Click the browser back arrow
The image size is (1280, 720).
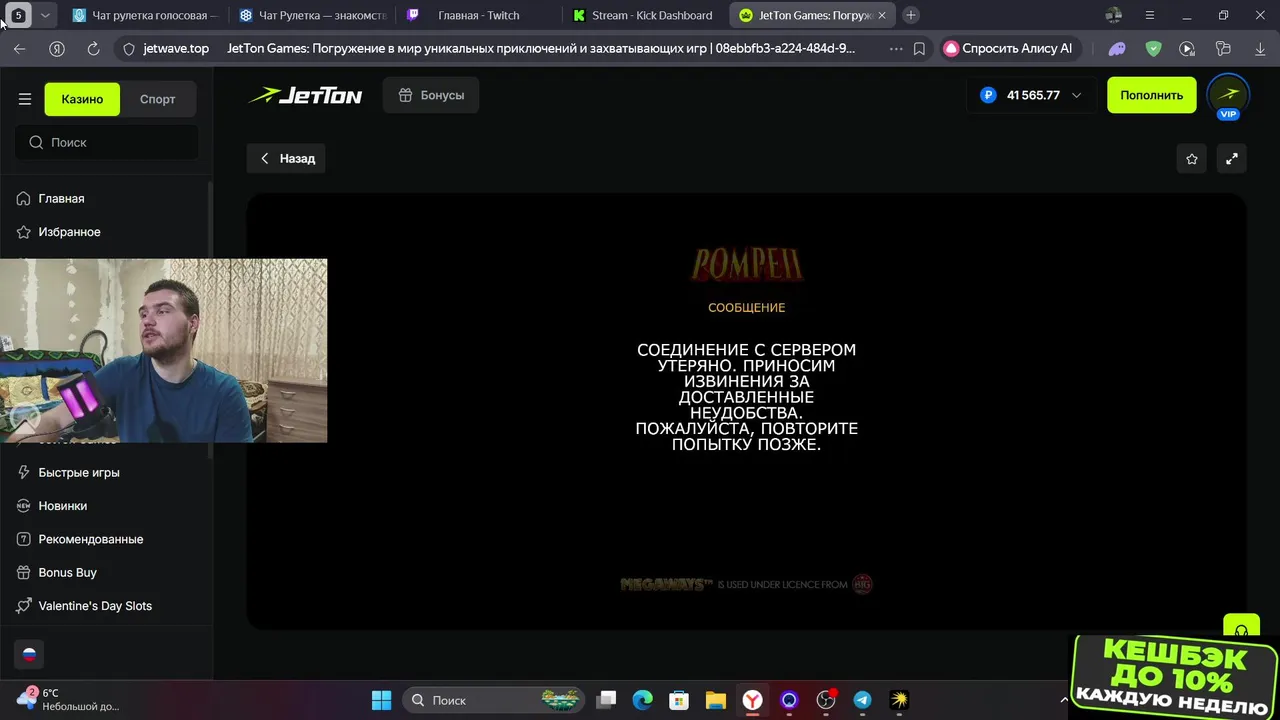(x=19, y=48)
